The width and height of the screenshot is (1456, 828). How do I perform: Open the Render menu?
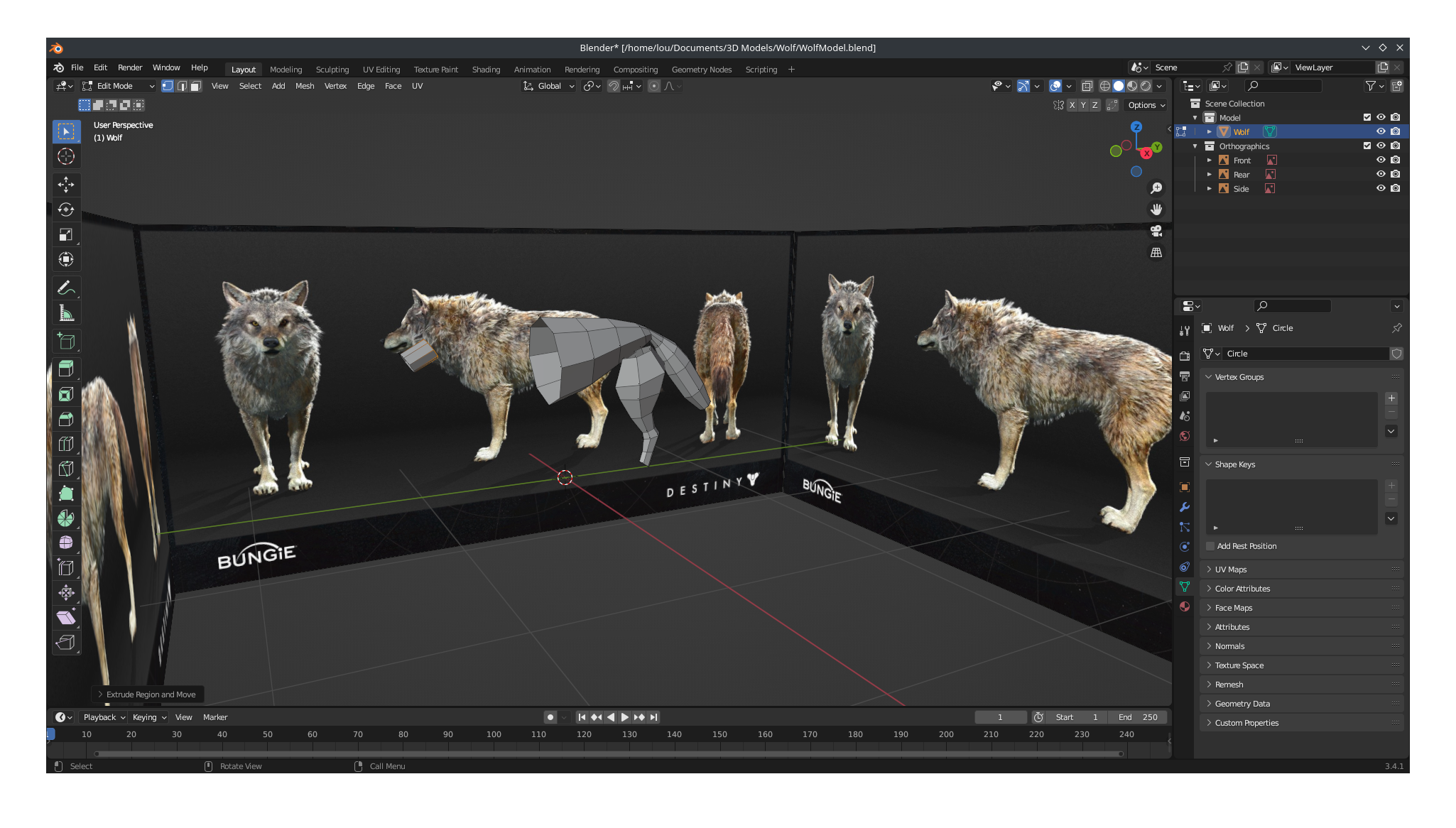coord(130,67)
